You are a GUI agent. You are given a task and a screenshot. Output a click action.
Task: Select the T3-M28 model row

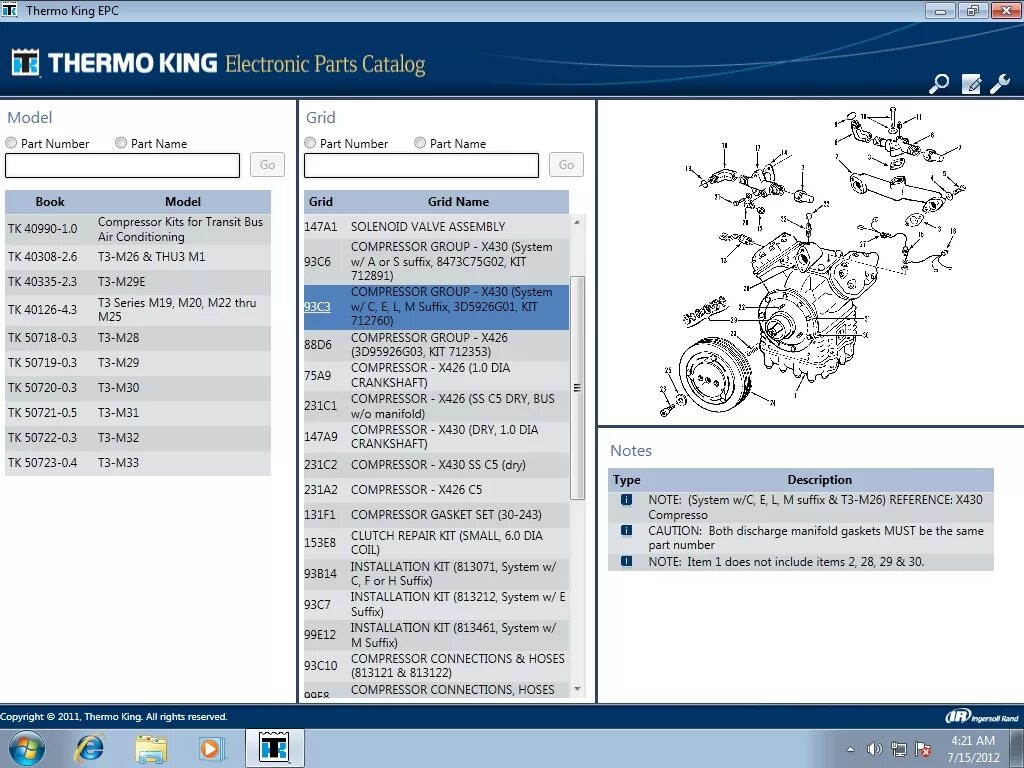[138, 338]
